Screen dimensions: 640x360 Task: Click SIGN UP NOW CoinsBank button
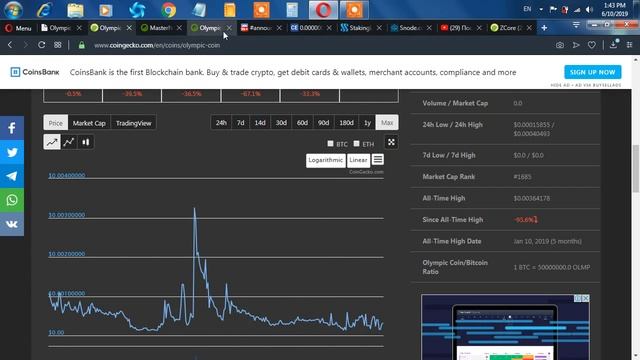[x=593, y=72]
